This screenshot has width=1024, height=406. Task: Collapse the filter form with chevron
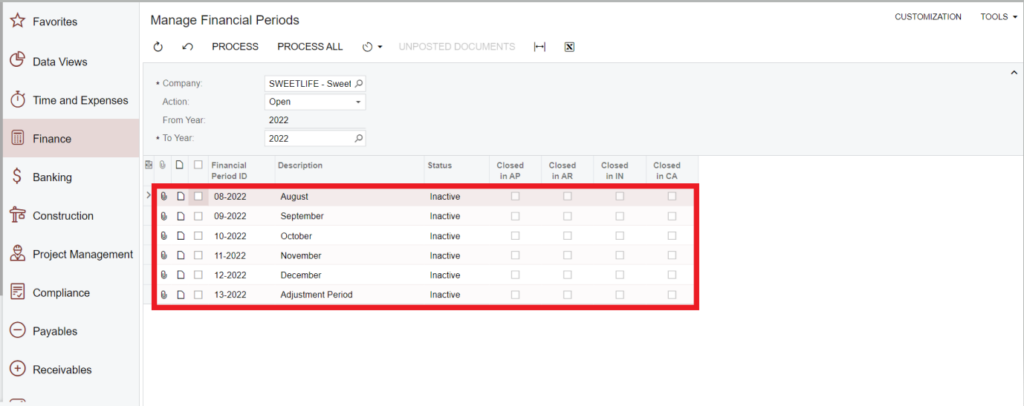point(1013,71)
